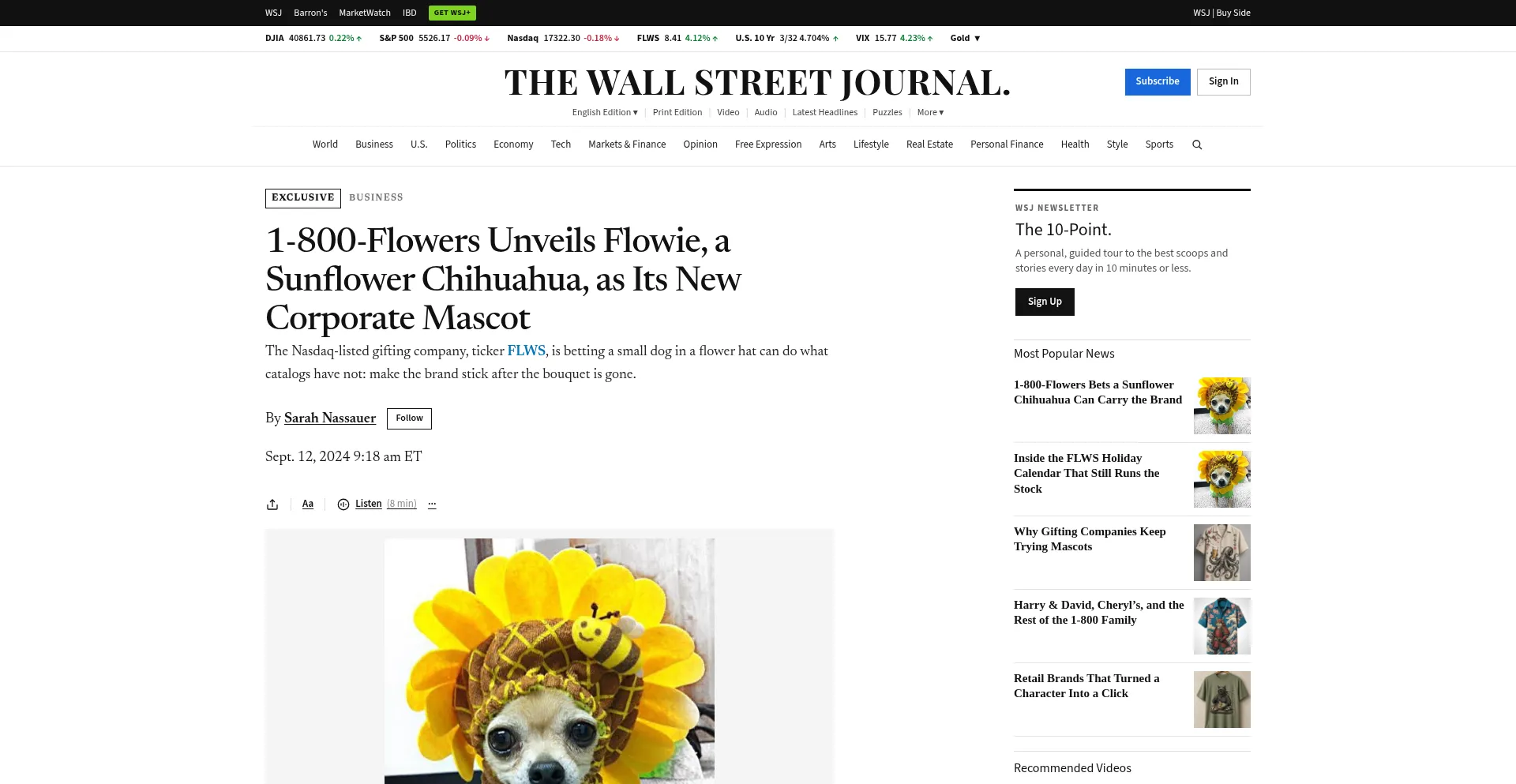Viewport: 1516px width, 784px height.
Task: Open "1-800-Flowers Bets a Sunflower Chihuahua" story
Action: tap(1098, 392)
